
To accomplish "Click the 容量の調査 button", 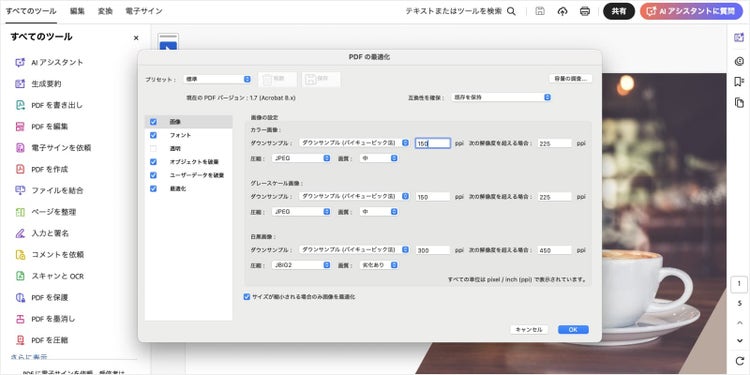I will coord(570,78).
